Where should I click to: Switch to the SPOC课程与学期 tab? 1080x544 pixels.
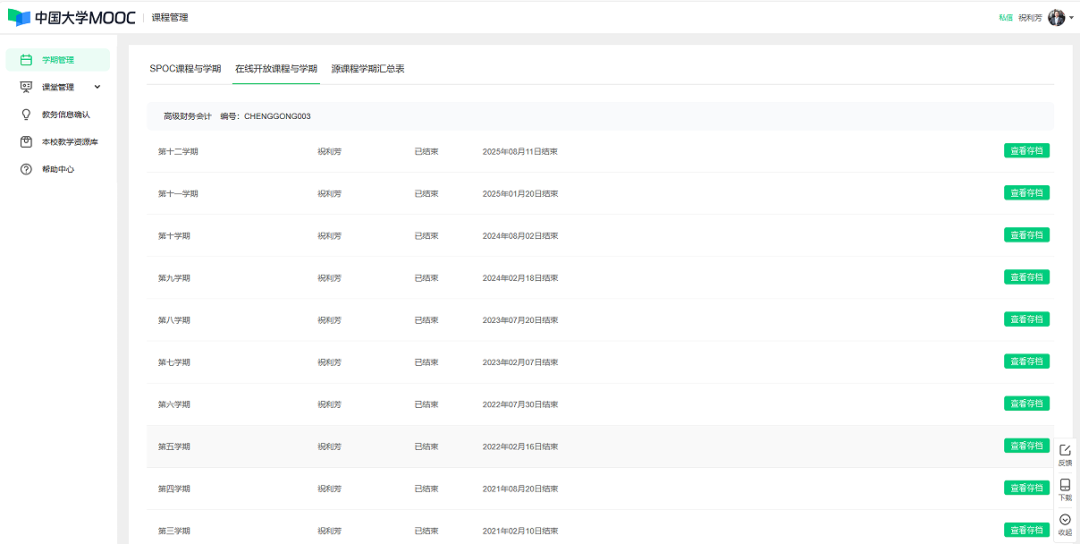[185, 69]
